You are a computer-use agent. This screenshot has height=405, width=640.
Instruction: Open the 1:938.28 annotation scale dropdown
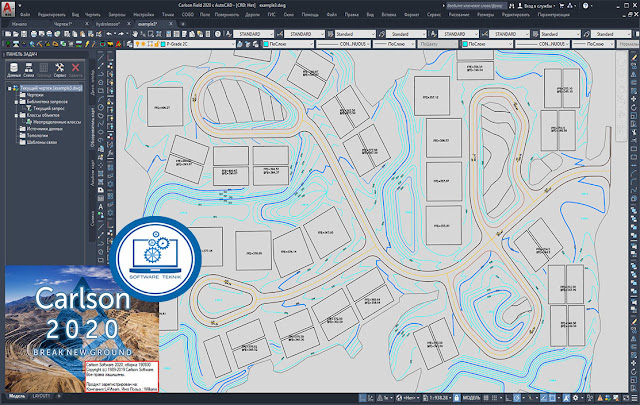[x=438, y=397]
